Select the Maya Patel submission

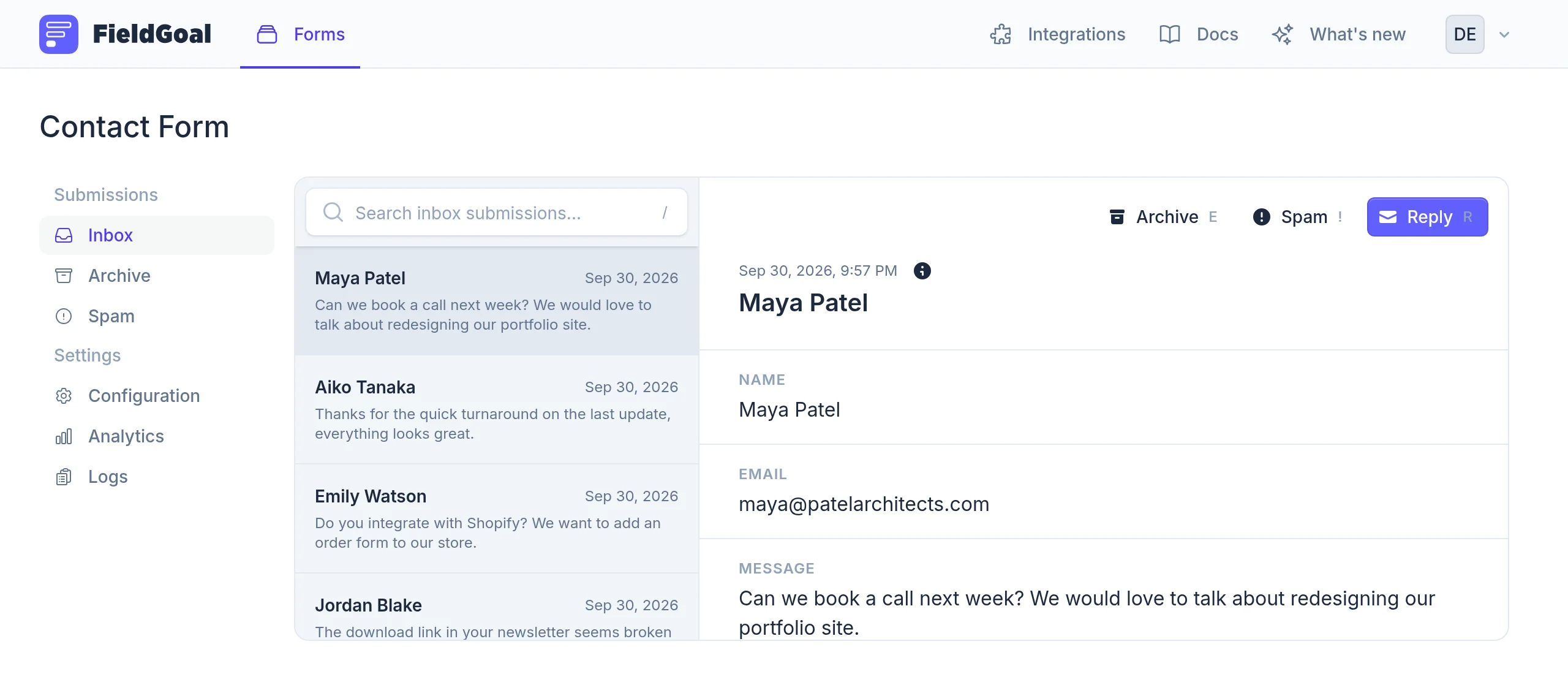[497, 301]
